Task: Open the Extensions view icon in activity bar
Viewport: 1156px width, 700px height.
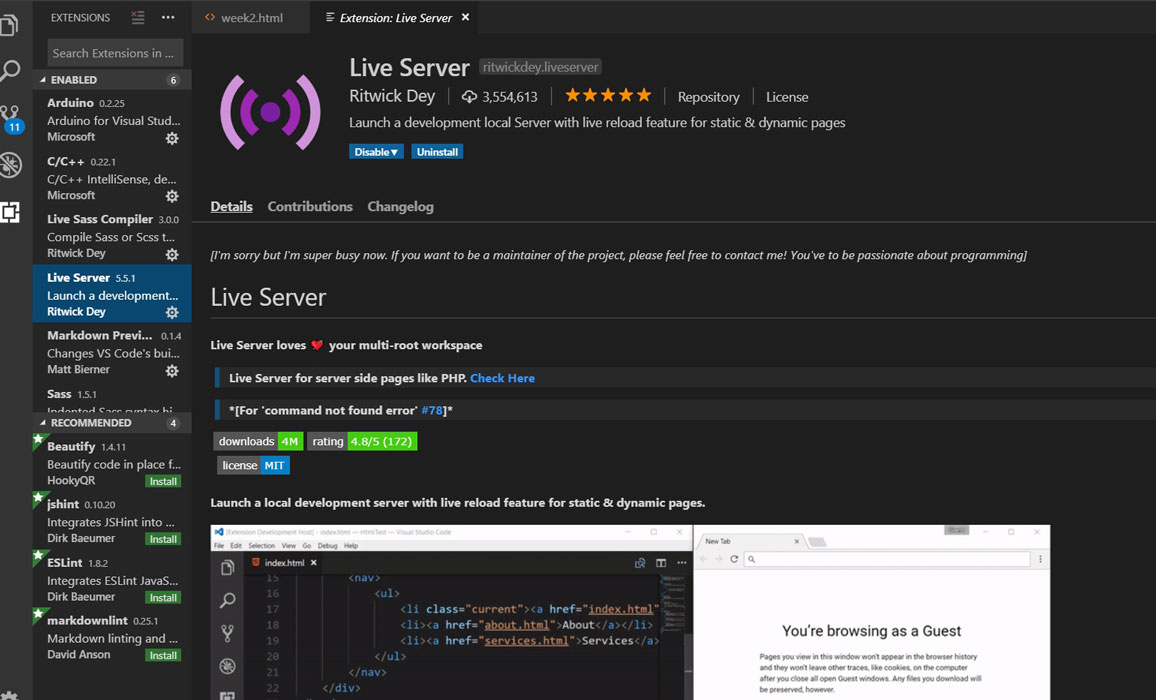Action: [10, 212]
